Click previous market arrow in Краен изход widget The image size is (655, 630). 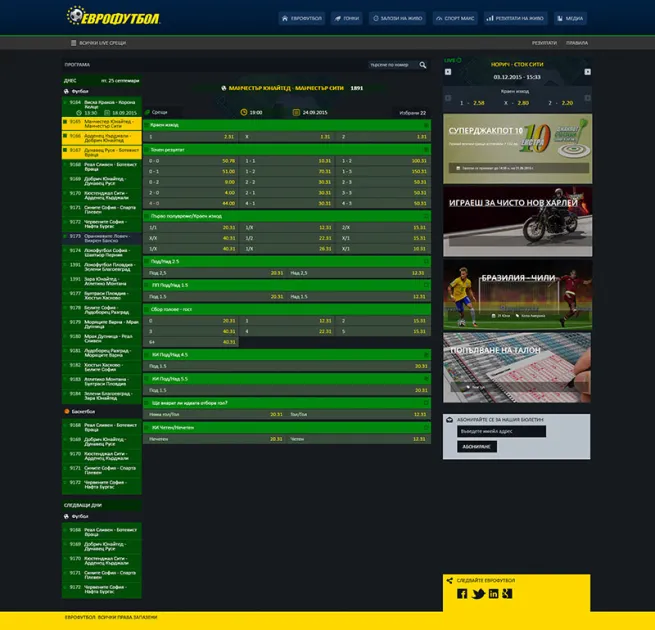(x=448, y=98)
